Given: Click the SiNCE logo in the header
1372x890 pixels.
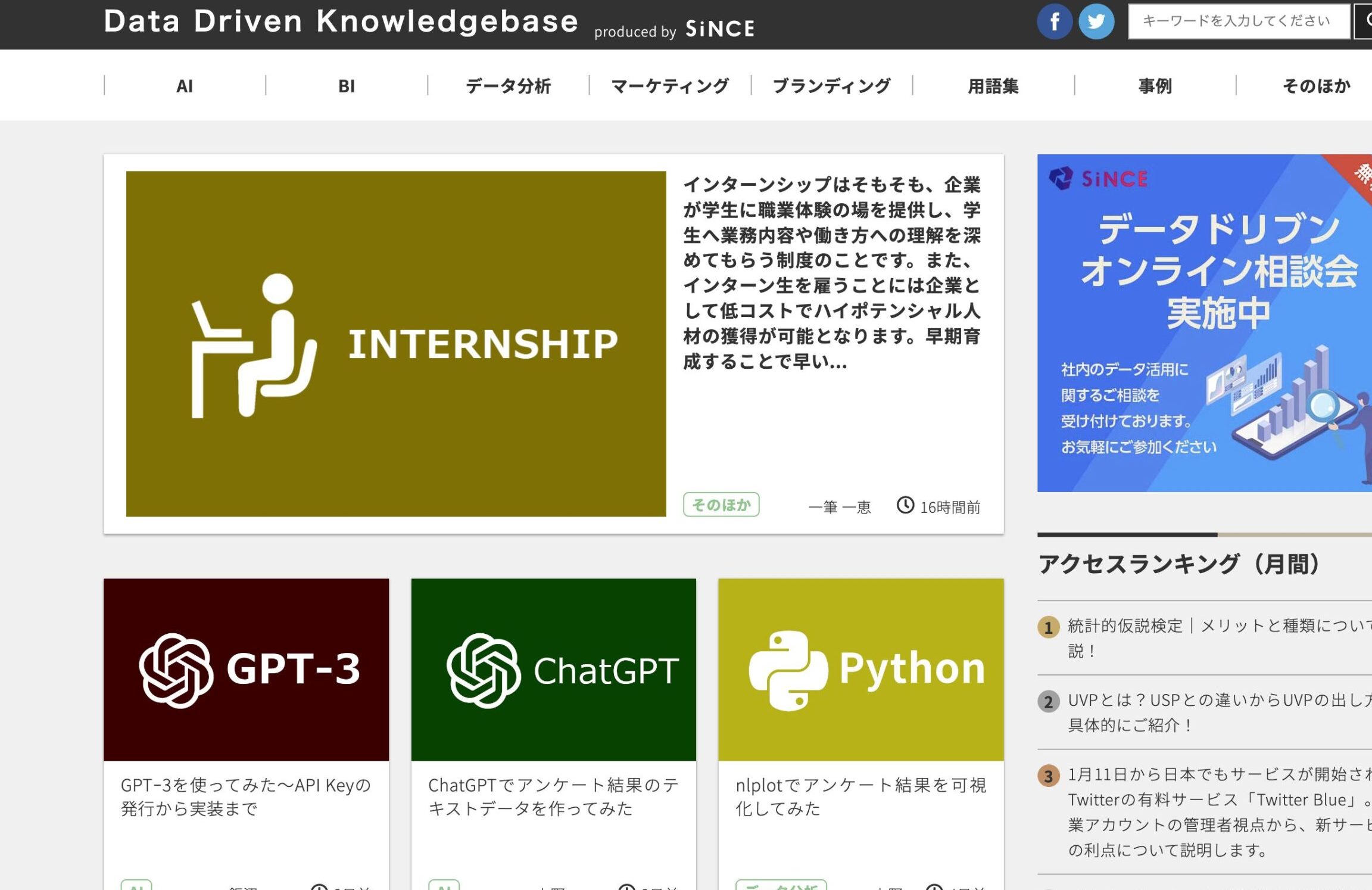Looking at the screenshot, I should pos(720,29).
